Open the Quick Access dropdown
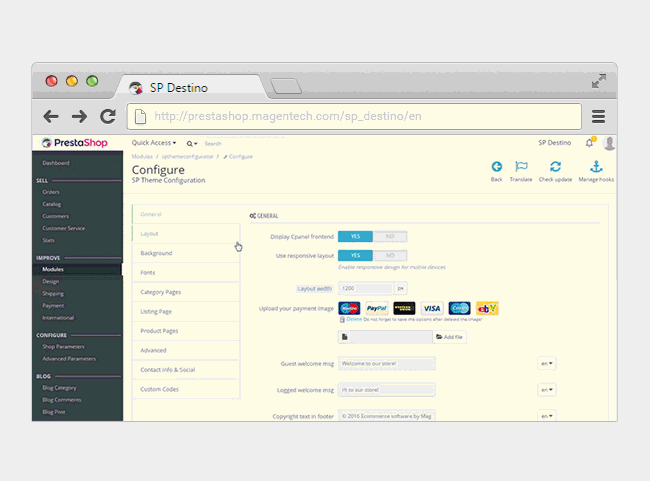Viewport: 650px width, 481px height. coord(154,143)
